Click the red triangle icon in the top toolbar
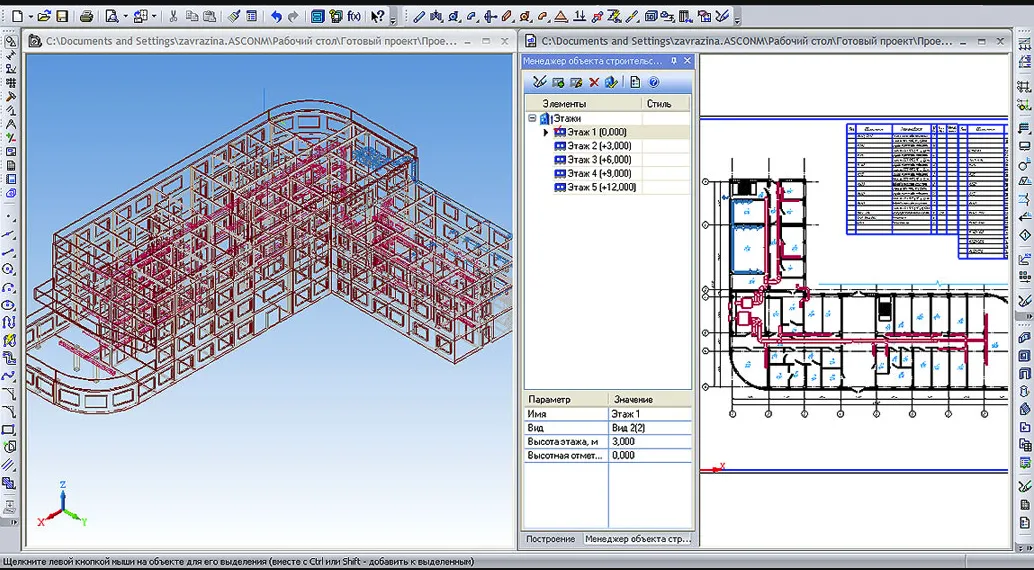 (561, 16)
